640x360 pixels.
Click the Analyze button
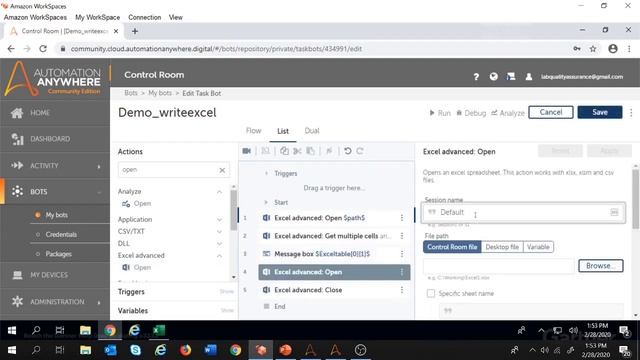[x=508, y=113]
